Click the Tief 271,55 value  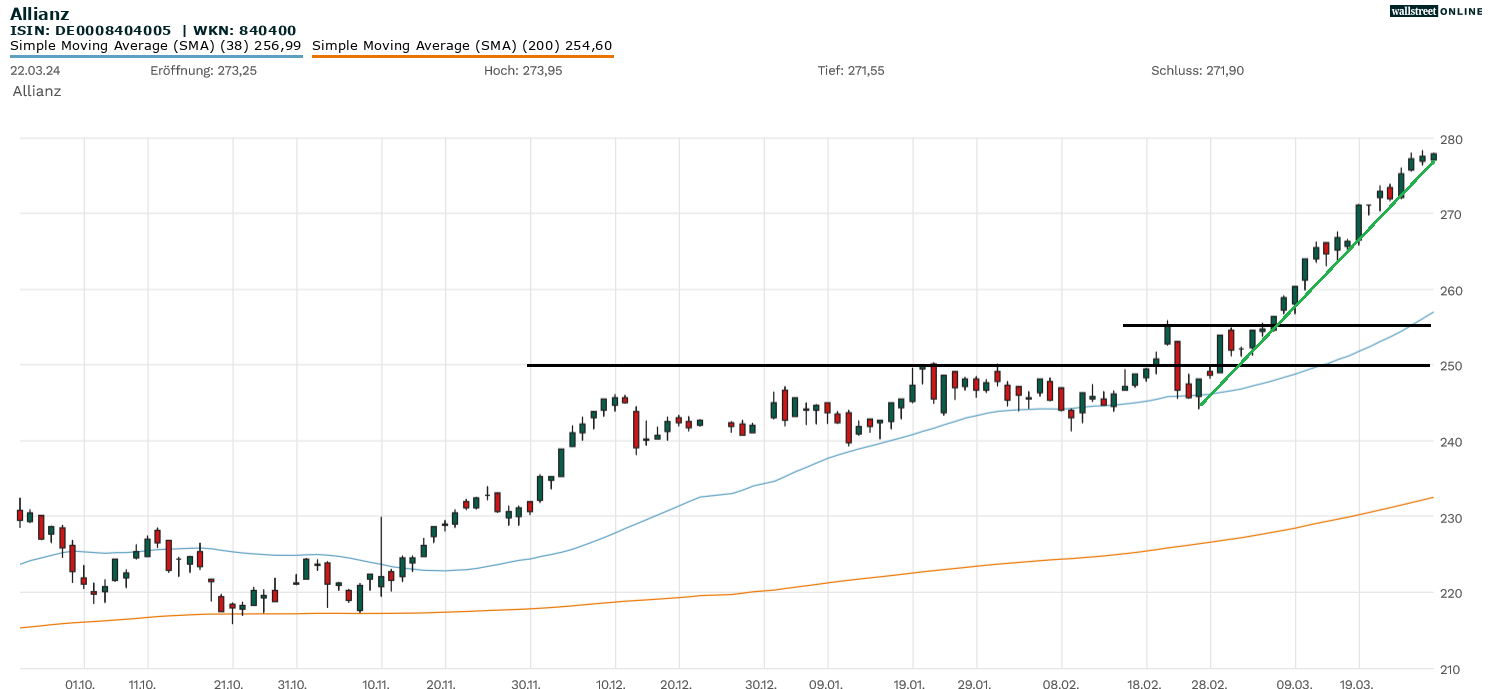click(x=851, y=71)
